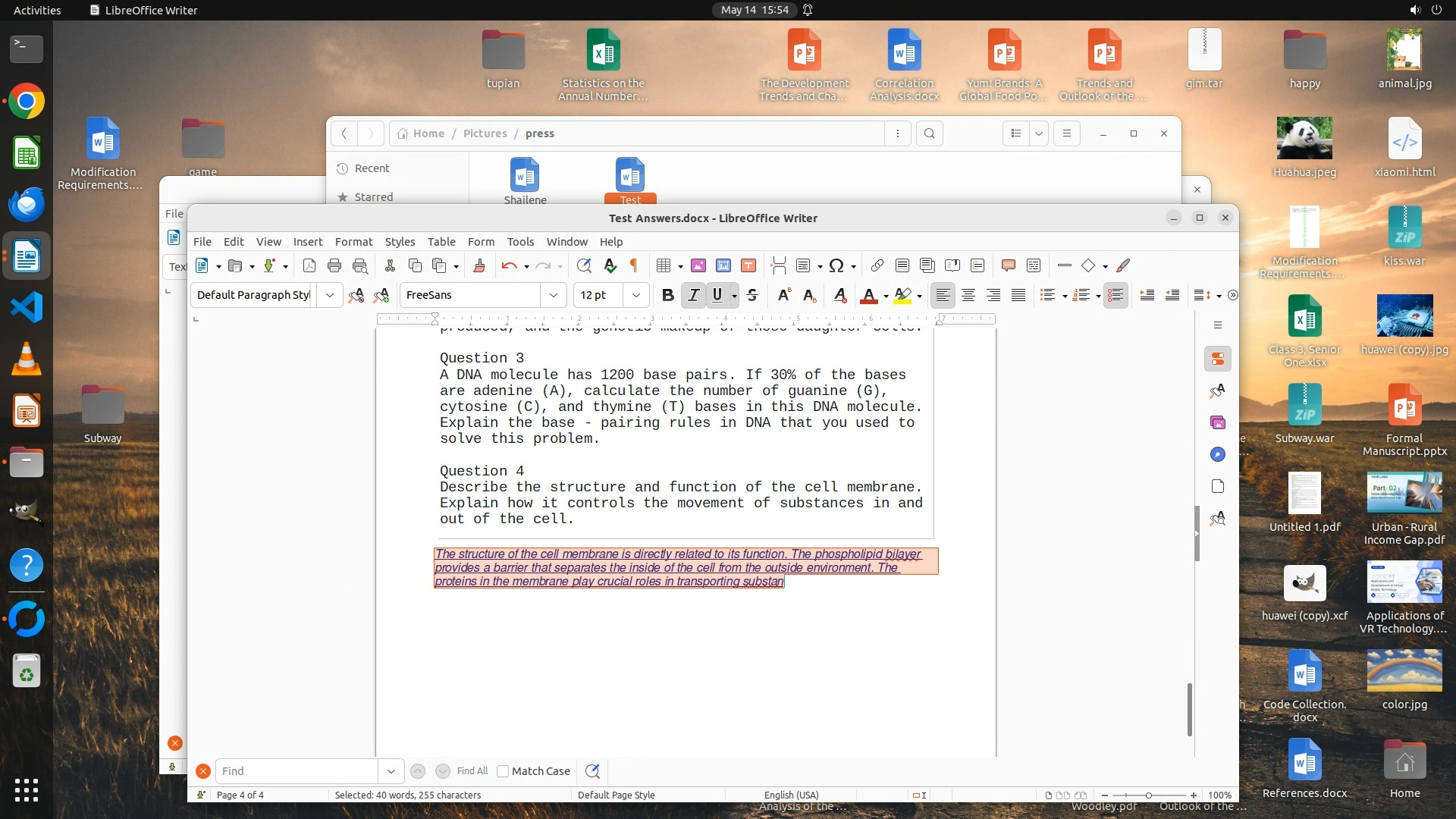Click the Insert Image icon
1456x819 pixels.
[698, 265]
